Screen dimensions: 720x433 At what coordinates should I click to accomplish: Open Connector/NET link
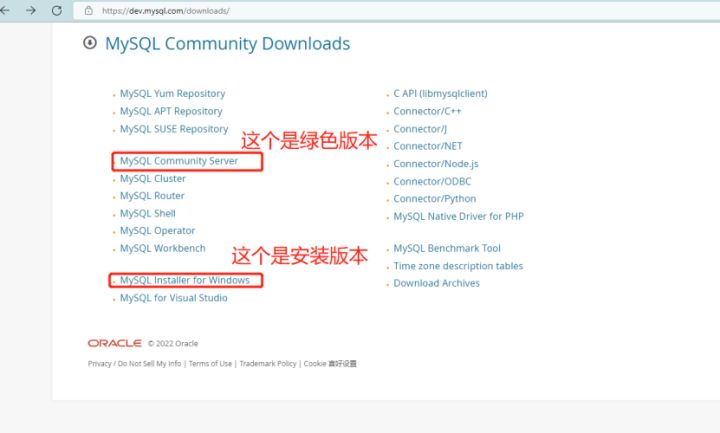(x=428, y=146)
